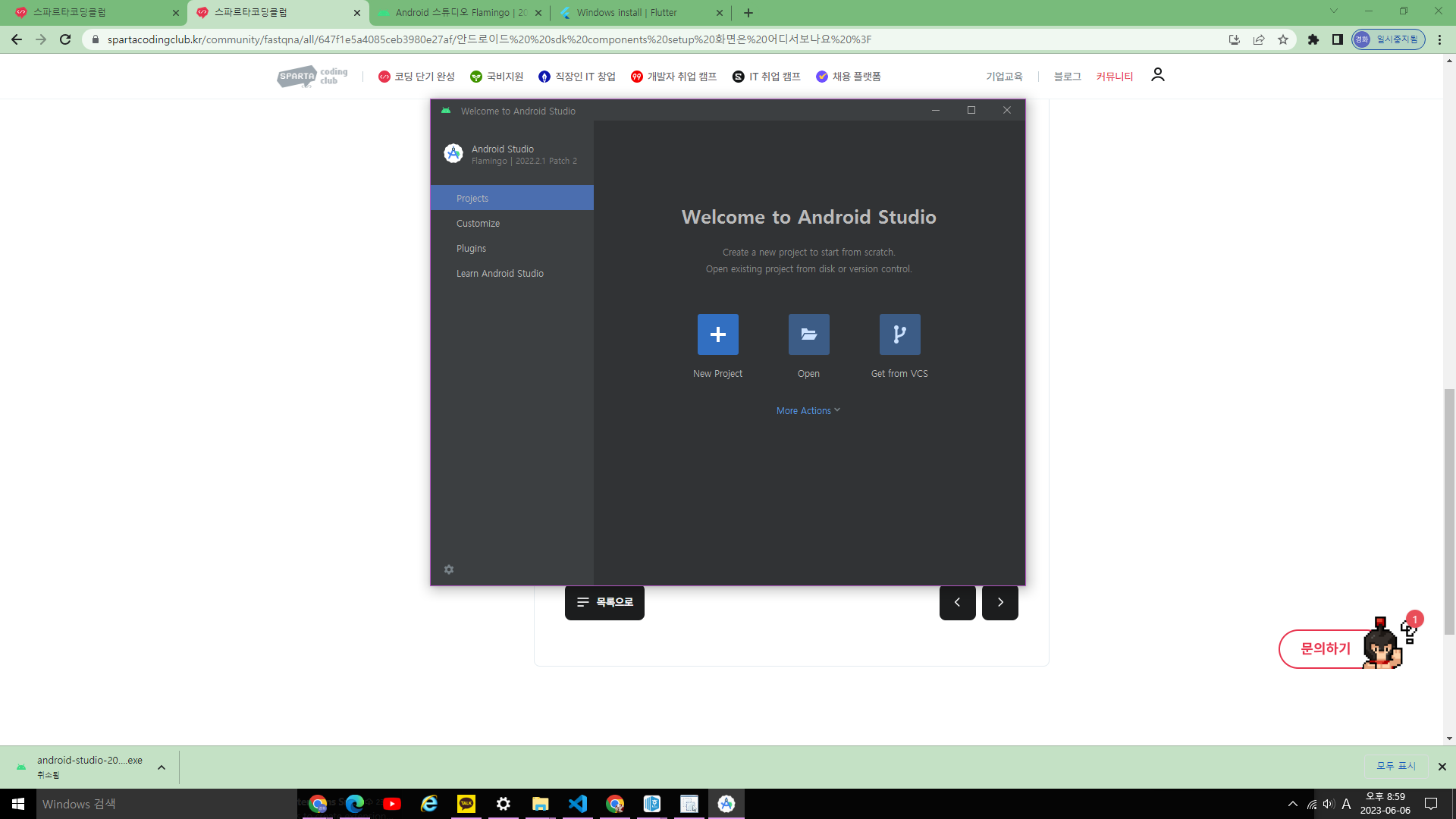Click the share this page icon

(x=1259, y=39)
